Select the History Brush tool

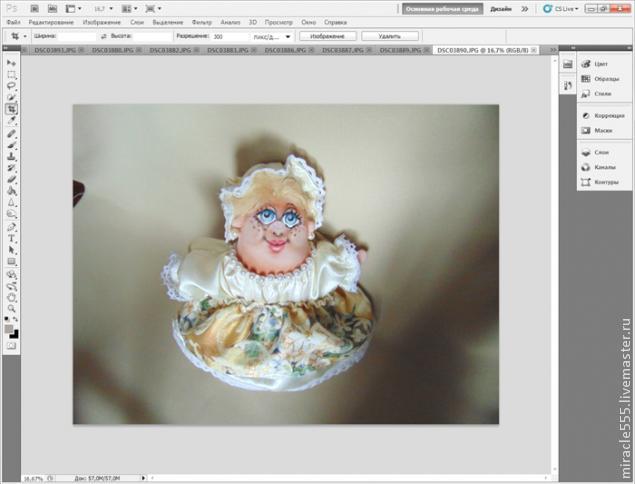click(11, 168)
